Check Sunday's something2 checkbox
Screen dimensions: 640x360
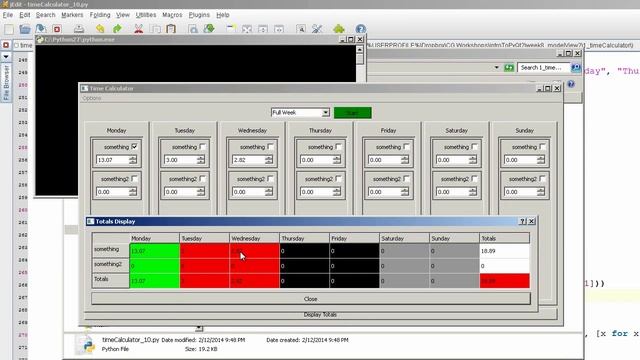click(542, 179)
